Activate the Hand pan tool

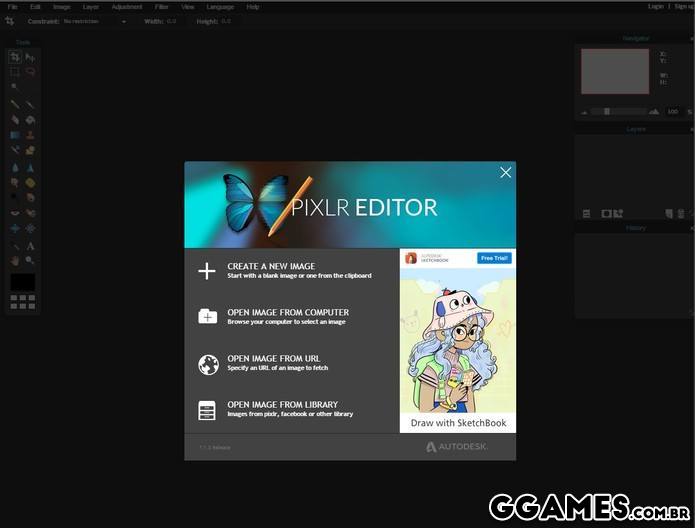[x=15, y=260]
